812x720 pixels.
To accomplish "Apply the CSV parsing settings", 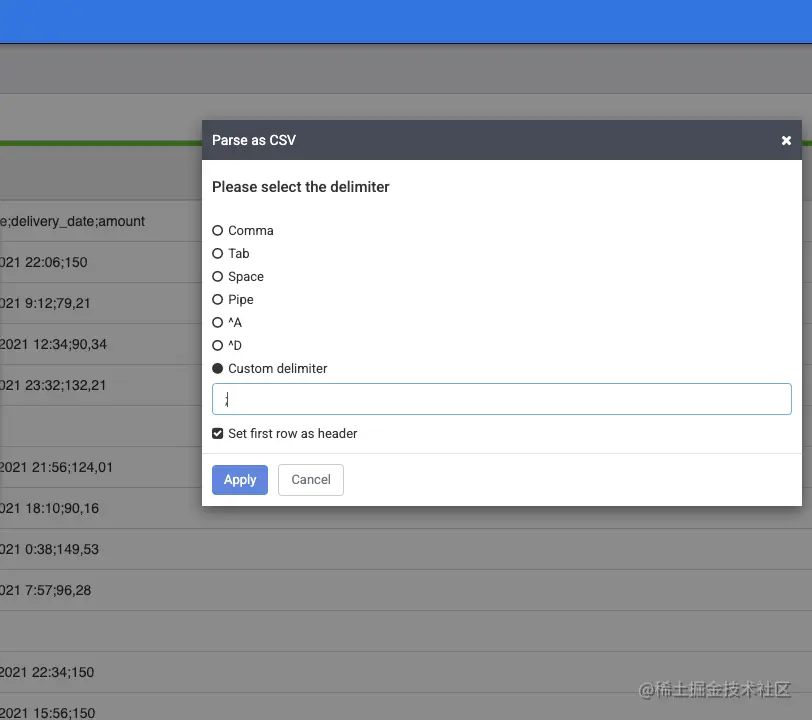I will point(240,480).
